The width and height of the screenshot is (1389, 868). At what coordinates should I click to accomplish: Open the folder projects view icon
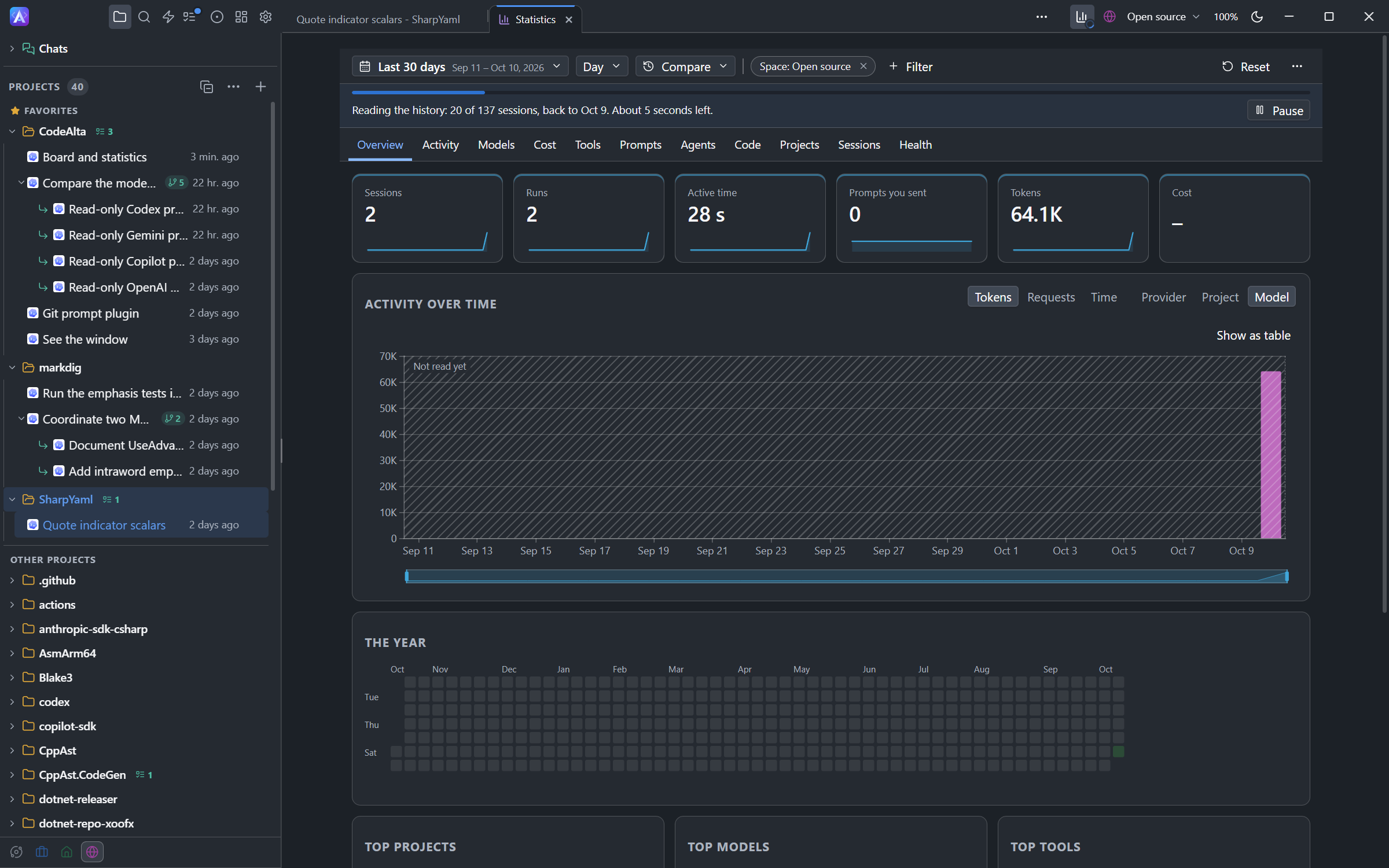tap(120, 17)
